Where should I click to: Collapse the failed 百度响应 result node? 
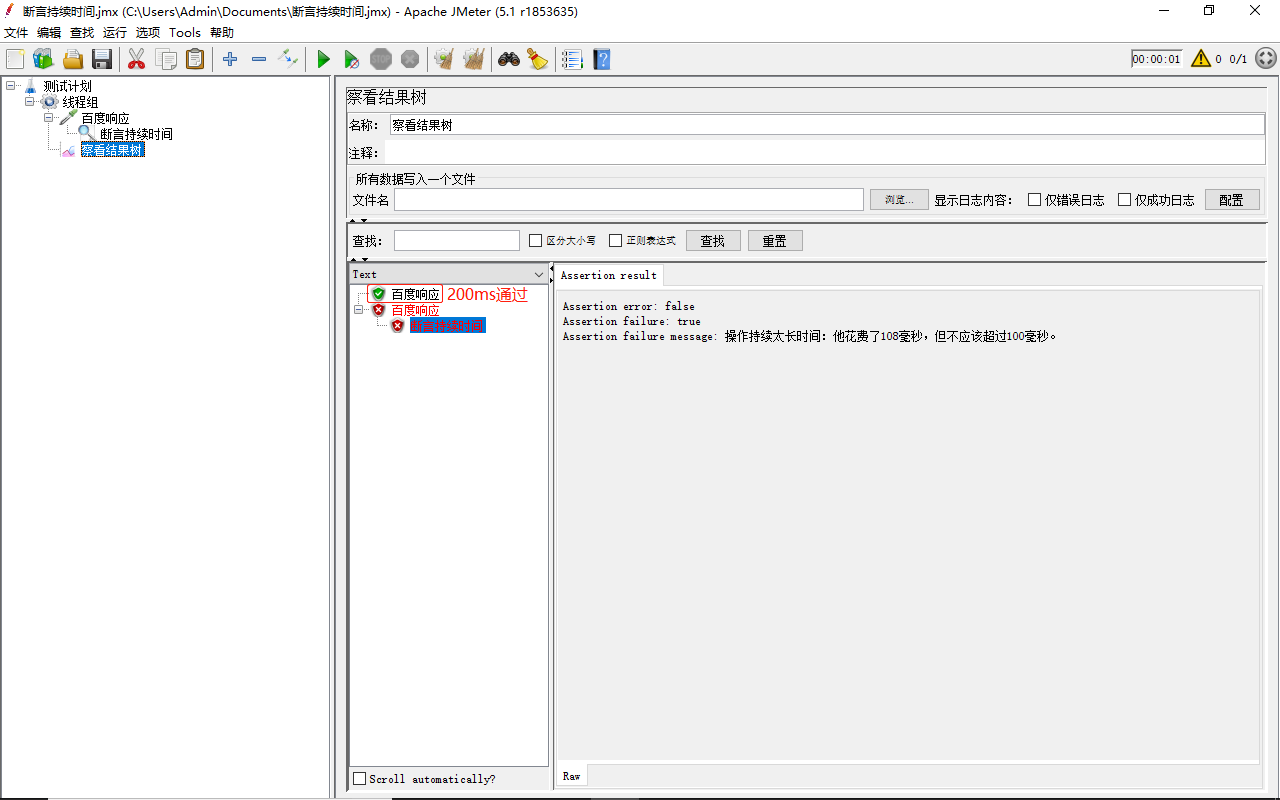pos(359,310)
